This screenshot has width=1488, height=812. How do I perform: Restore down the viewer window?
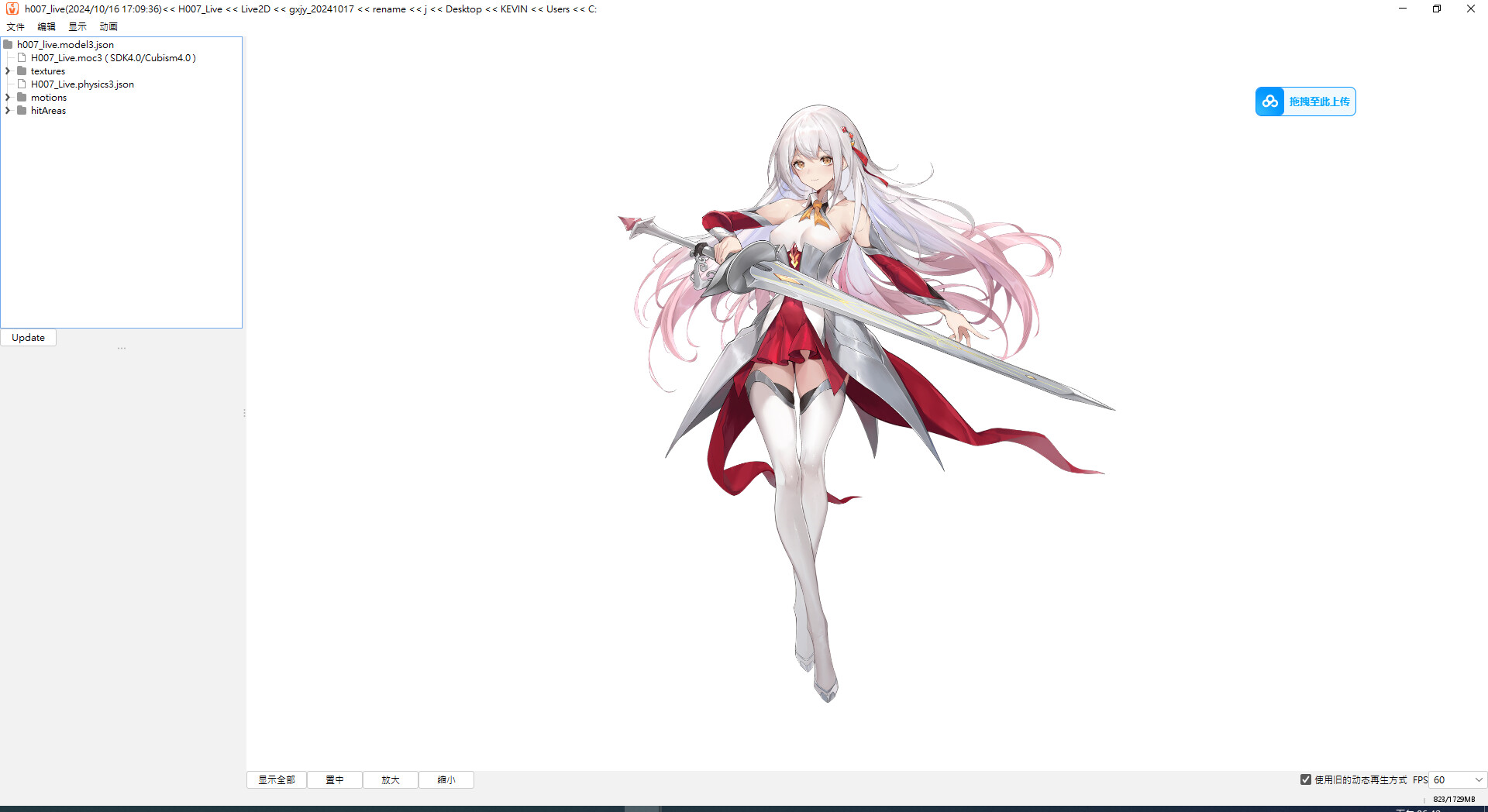[x=1436, y=9]
